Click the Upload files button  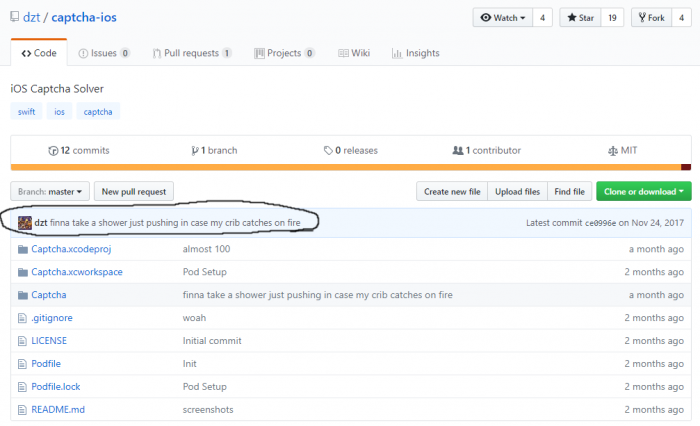coord(517,192)
